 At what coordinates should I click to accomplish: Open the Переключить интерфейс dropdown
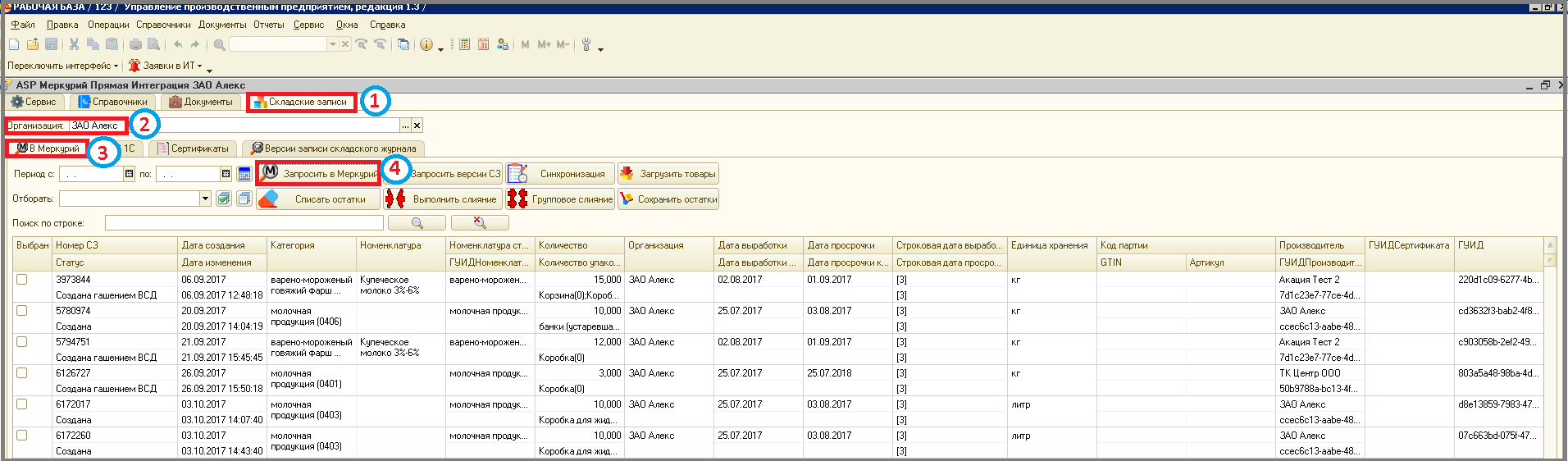(62, 66)
